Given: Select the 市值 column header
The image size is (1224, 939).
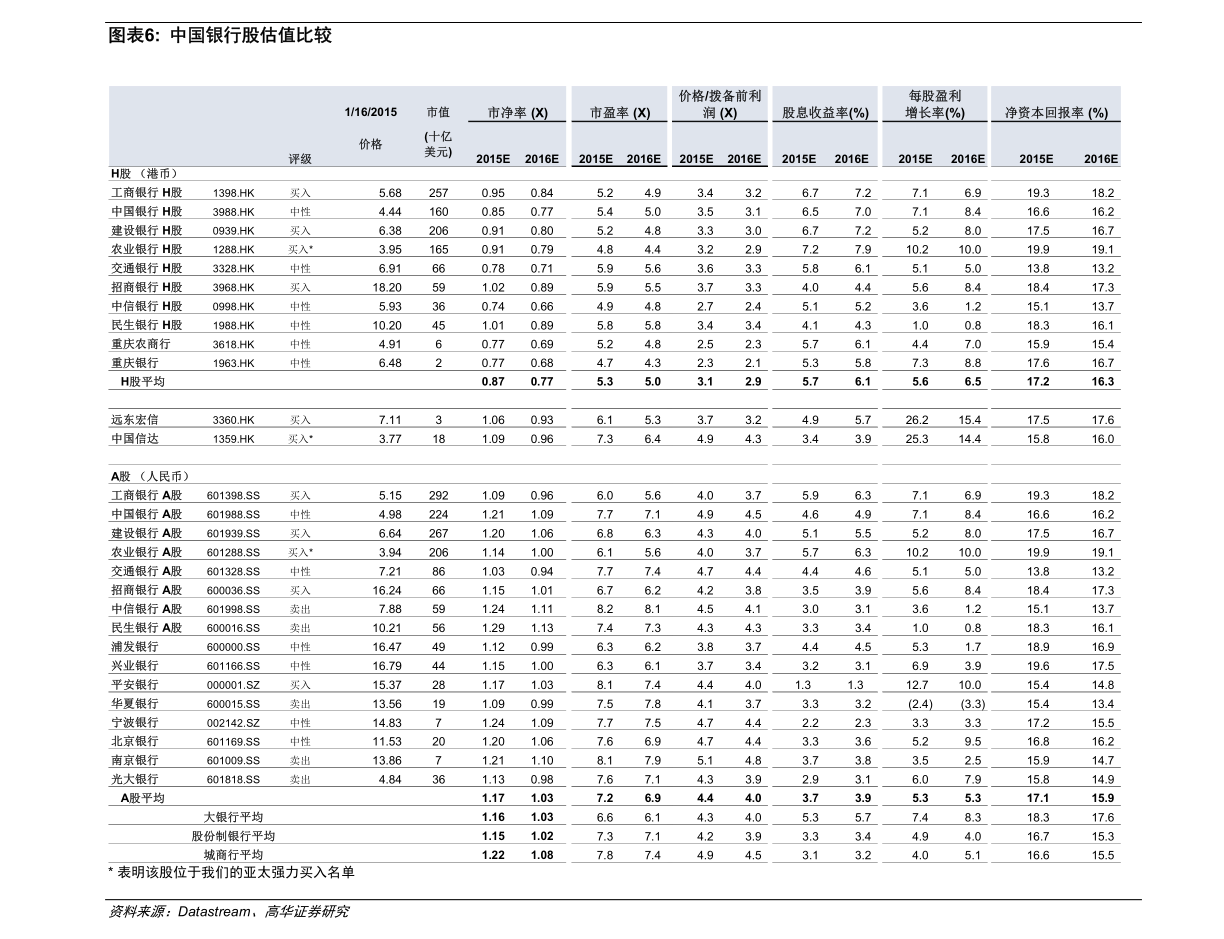Looking at the screenshot, I should [438, 112].
